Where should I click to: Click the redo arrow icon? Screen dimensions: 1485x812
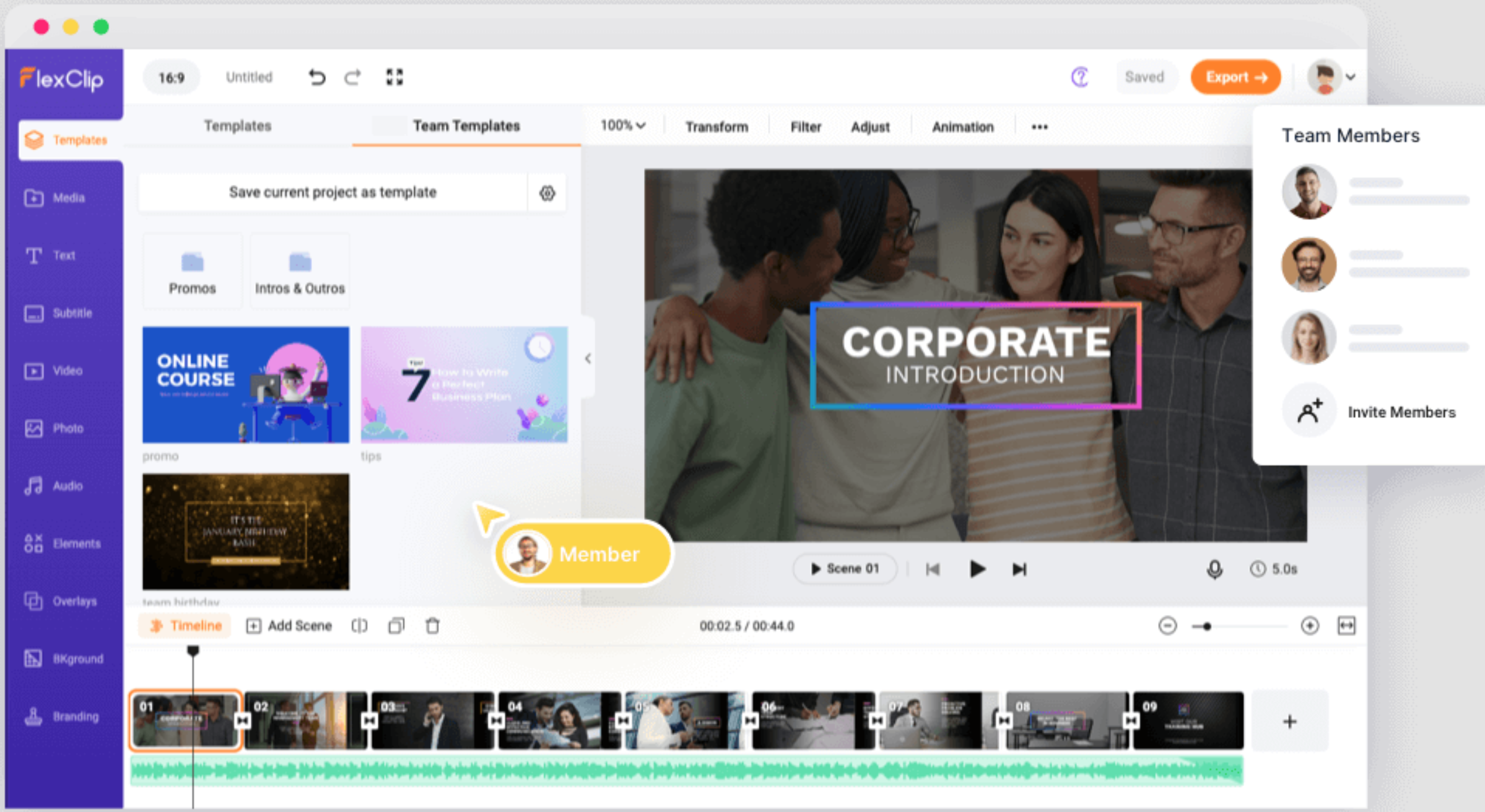click(353, 77)
